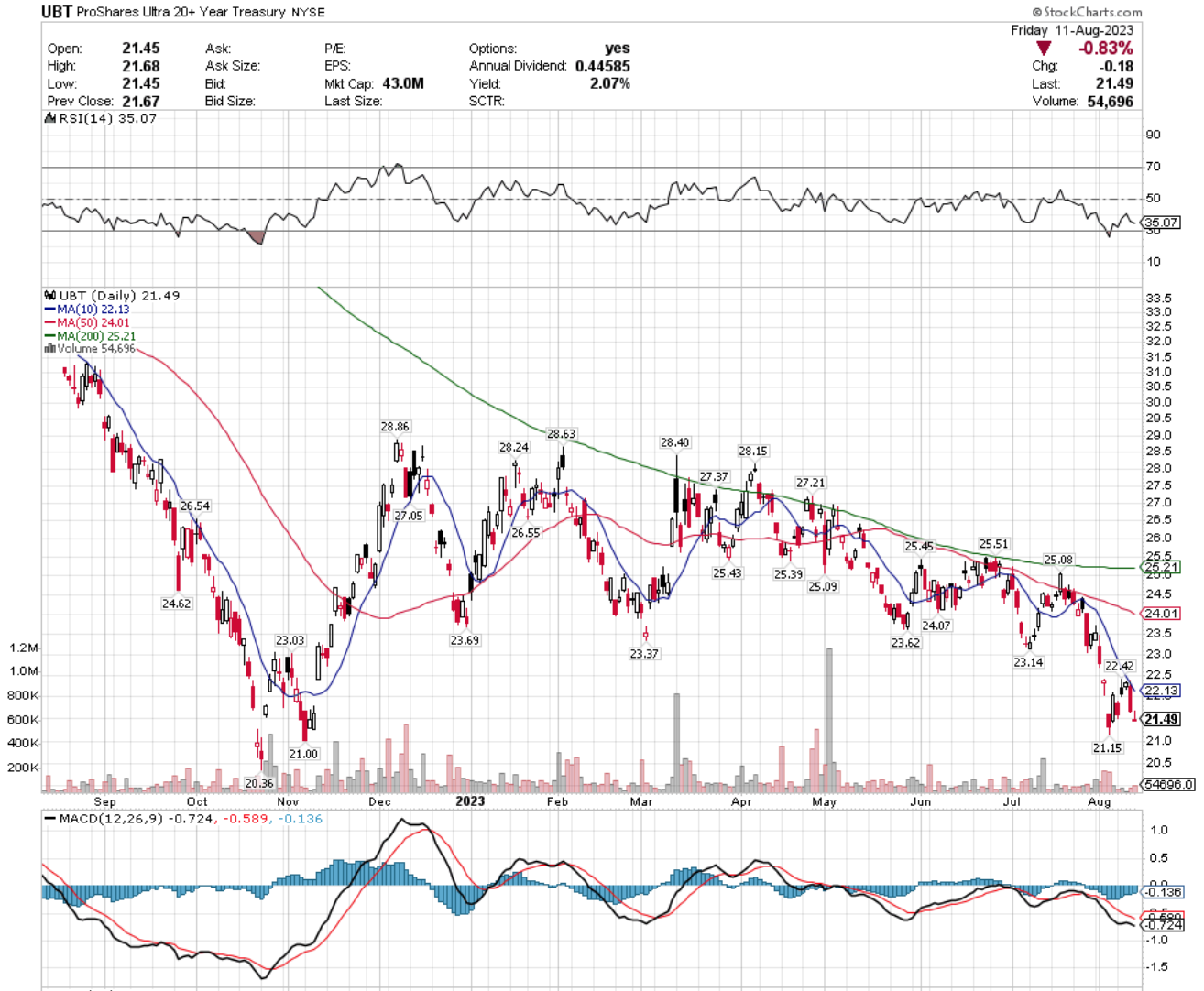
Task: Click the bold 21.49 last-price axis tag
Action: [1161, 720]
